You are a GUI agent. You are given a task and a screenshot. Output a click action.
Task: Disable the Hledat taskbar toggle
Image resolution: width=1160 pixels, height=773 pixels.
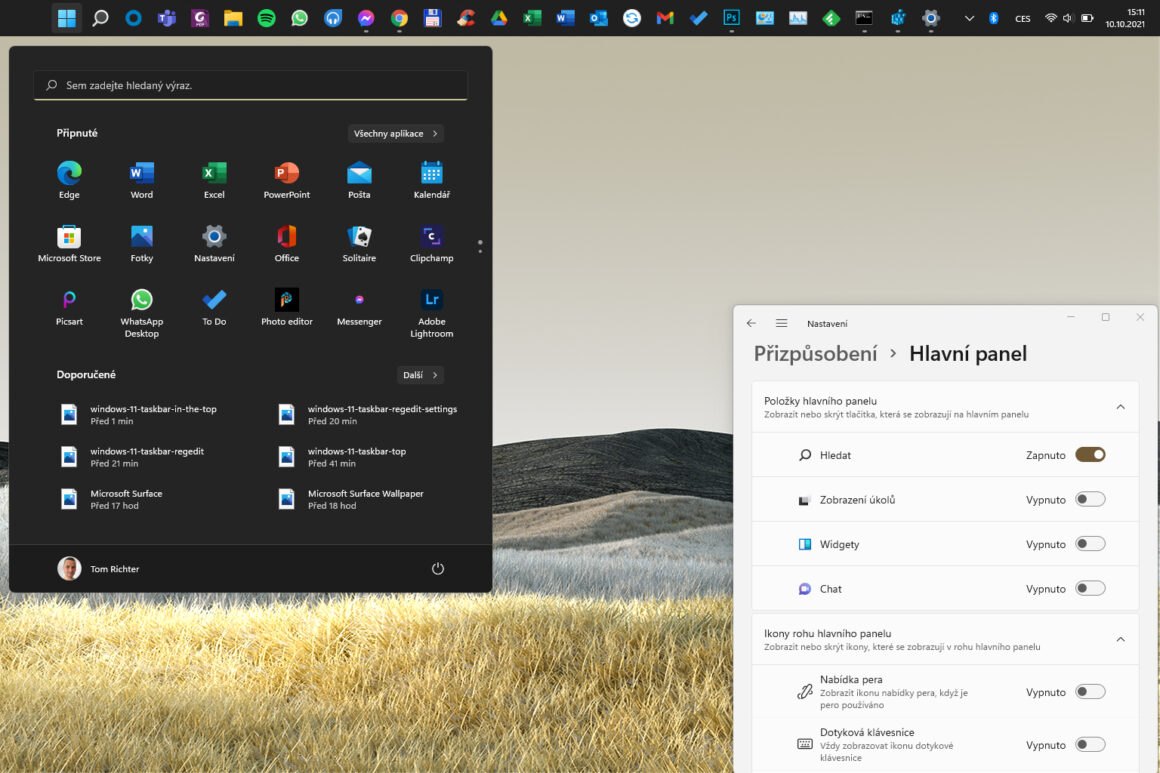pyautogui.click(x=1090, y=454)
